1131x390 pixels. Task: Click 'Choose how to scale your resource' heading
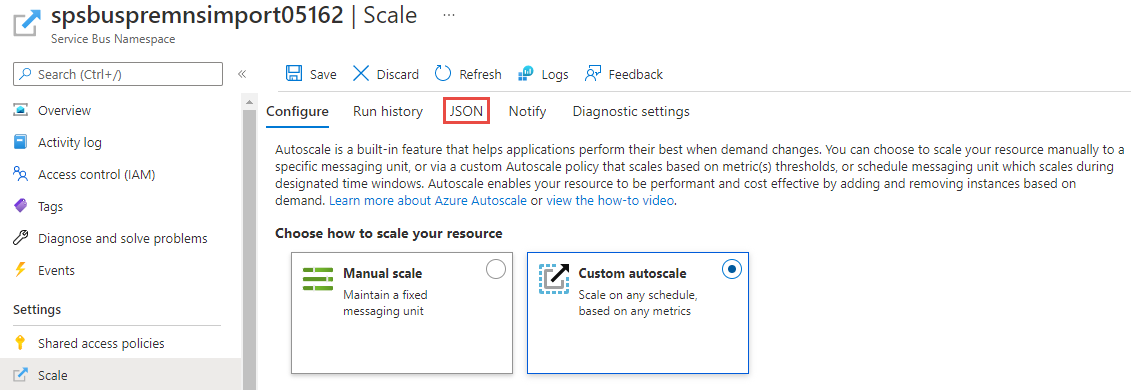coord(389,234)
